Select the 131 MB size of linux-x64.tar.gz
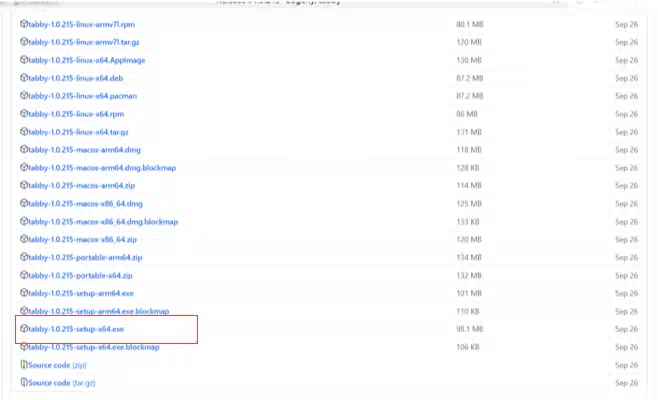The image size is (658, 400). click(x=469, y=132)
